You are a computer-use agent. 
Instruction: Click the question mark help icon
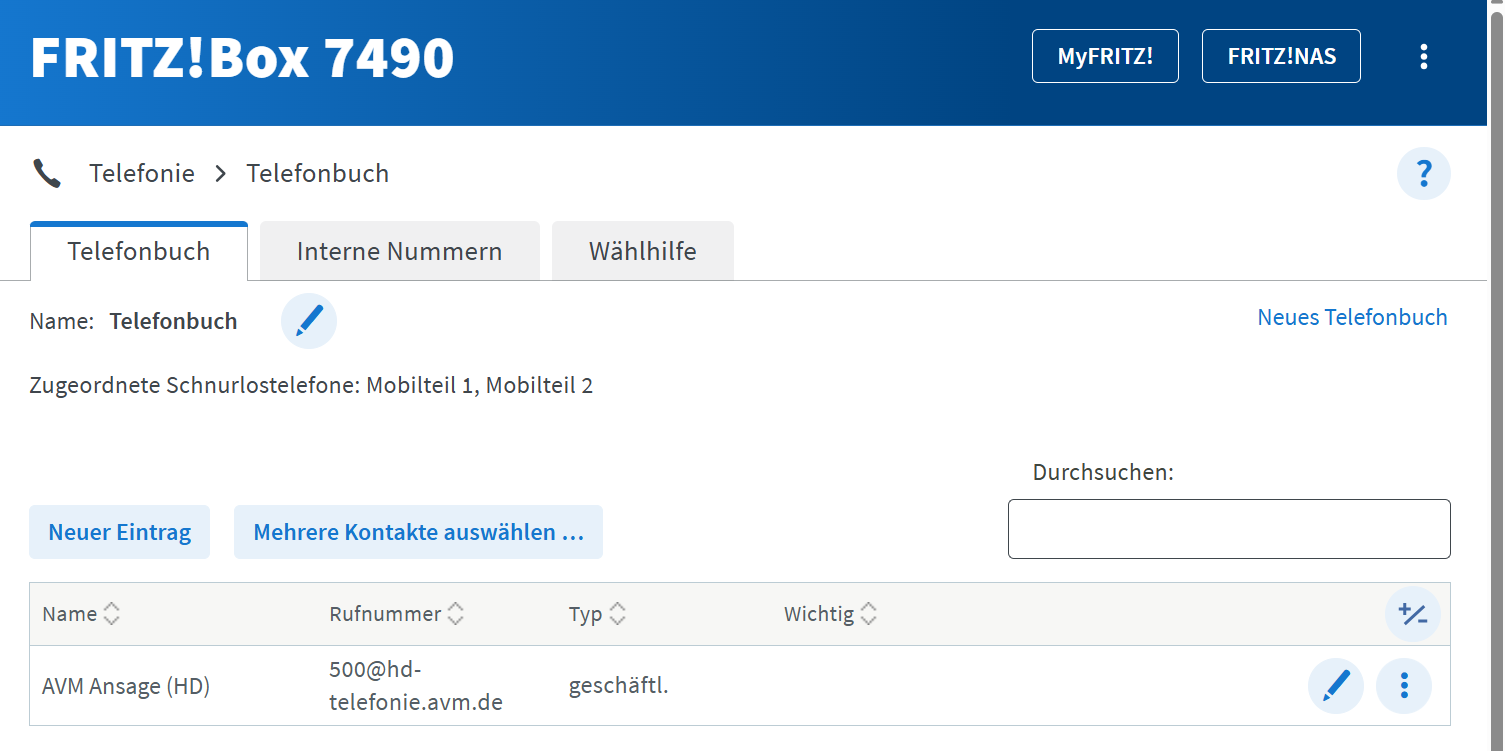[1424, 173]
